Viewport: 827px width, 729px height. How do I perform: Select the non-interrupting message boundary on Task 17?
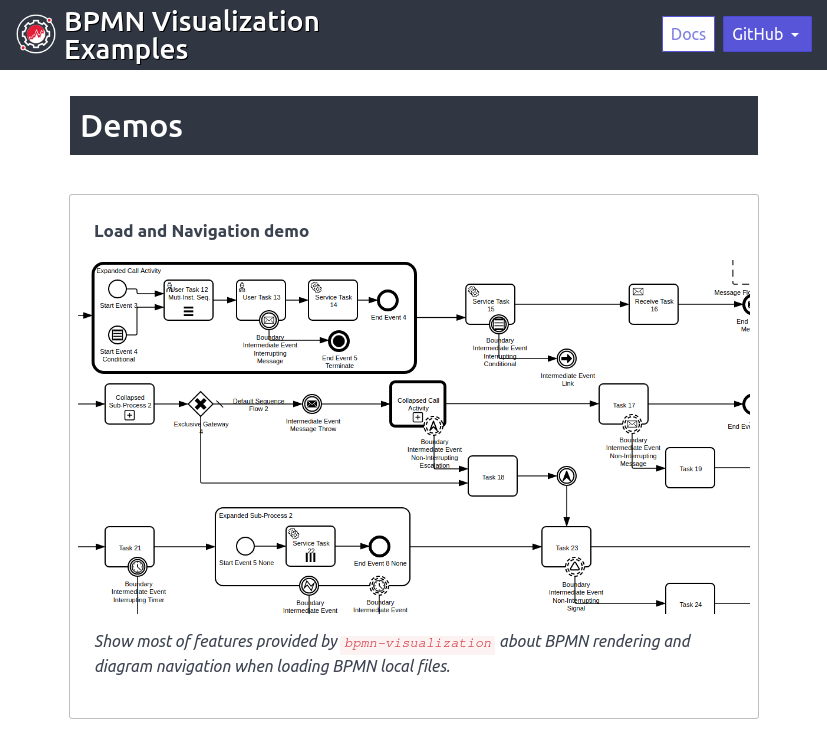point(632,423)
